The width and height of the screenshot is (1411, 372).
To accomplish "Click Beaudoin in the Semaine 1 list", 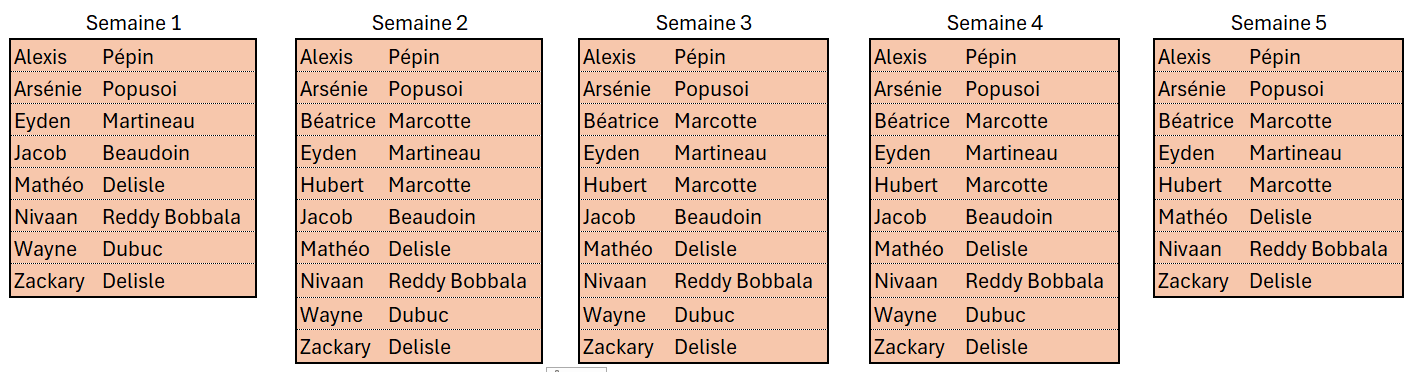I will (146, 153).
